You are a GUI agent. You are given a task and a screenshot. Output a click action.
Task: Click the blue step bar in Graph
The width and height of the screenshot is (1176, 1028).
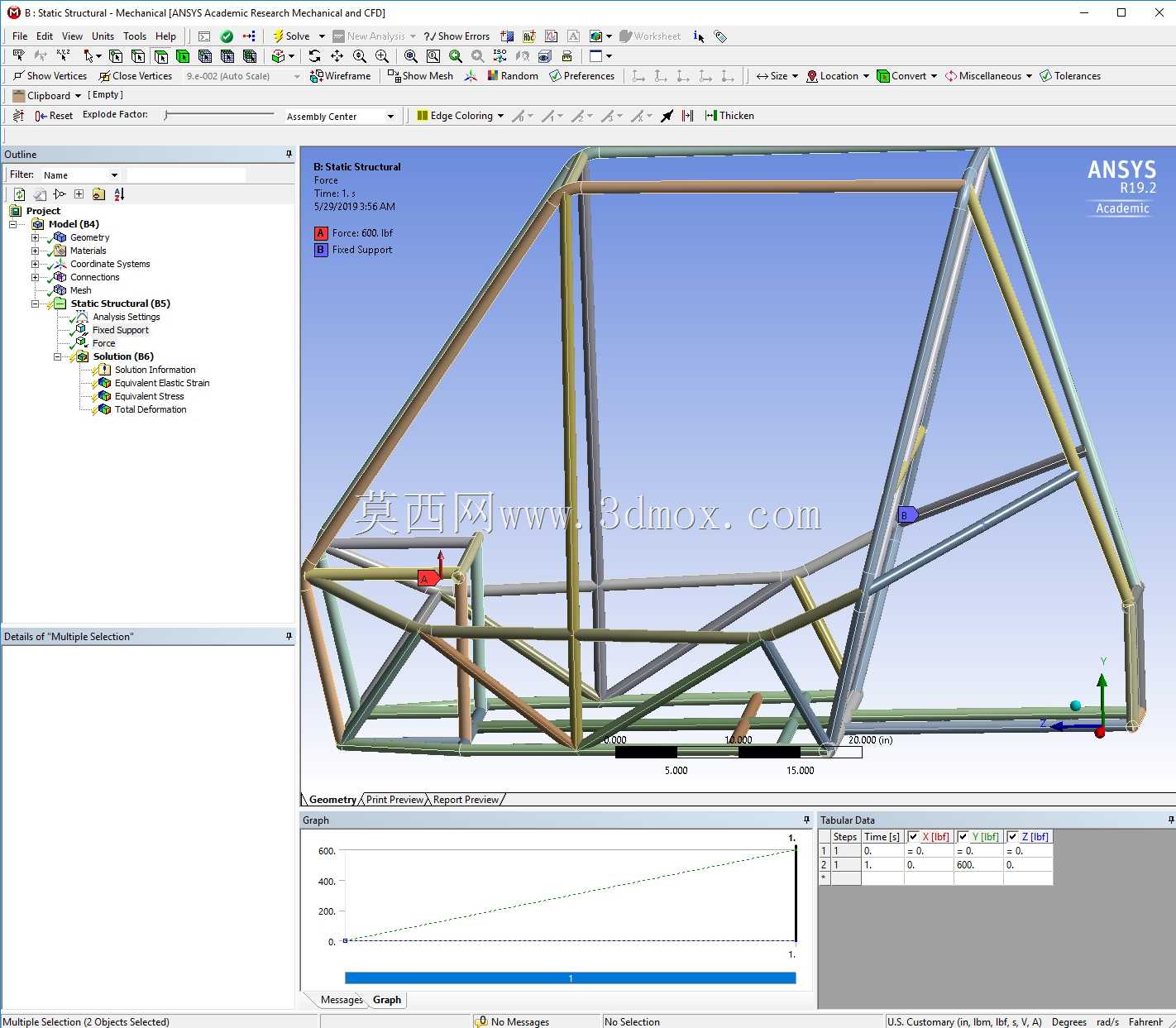(570, 978)
